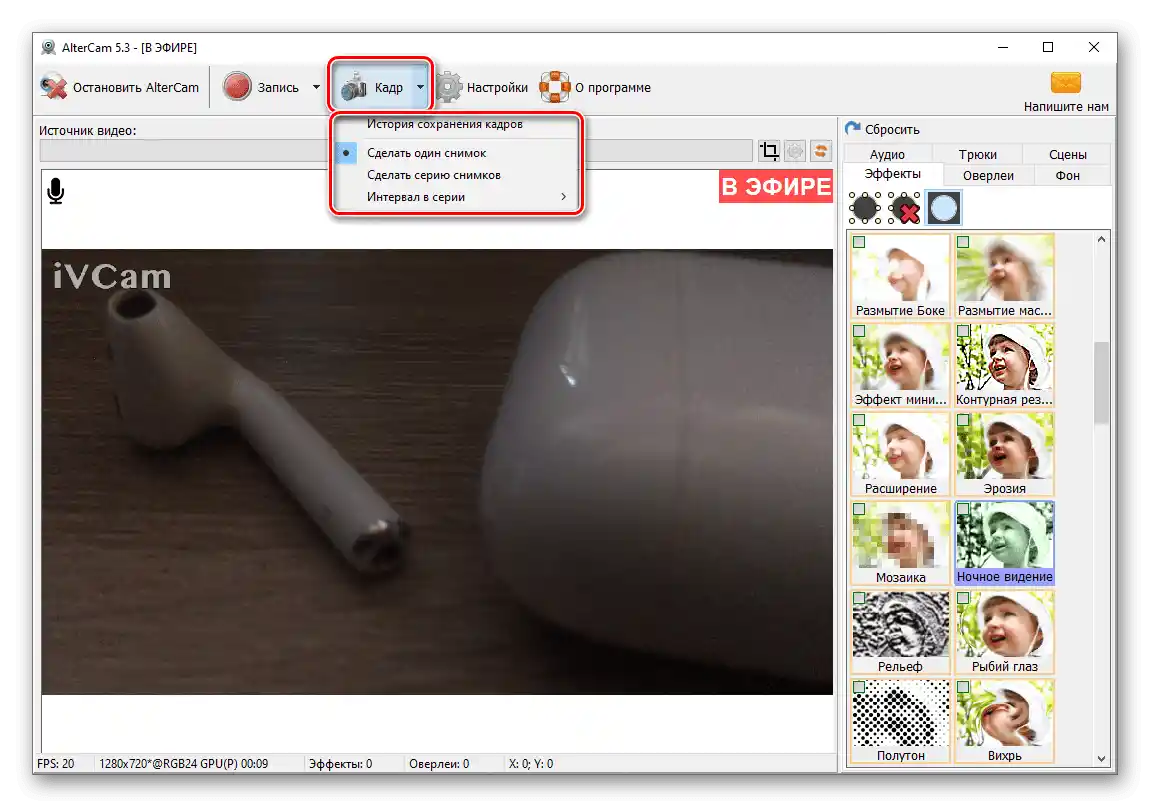
Task: Select the Эффекты tab
Action: (893, 174)
